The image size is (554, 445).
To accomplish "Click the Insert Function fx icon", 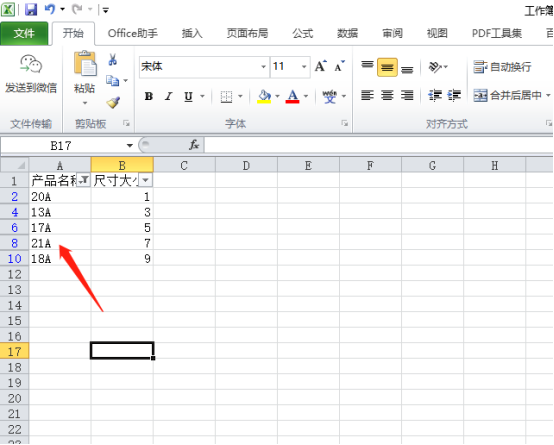I will (x=194, y=145).
